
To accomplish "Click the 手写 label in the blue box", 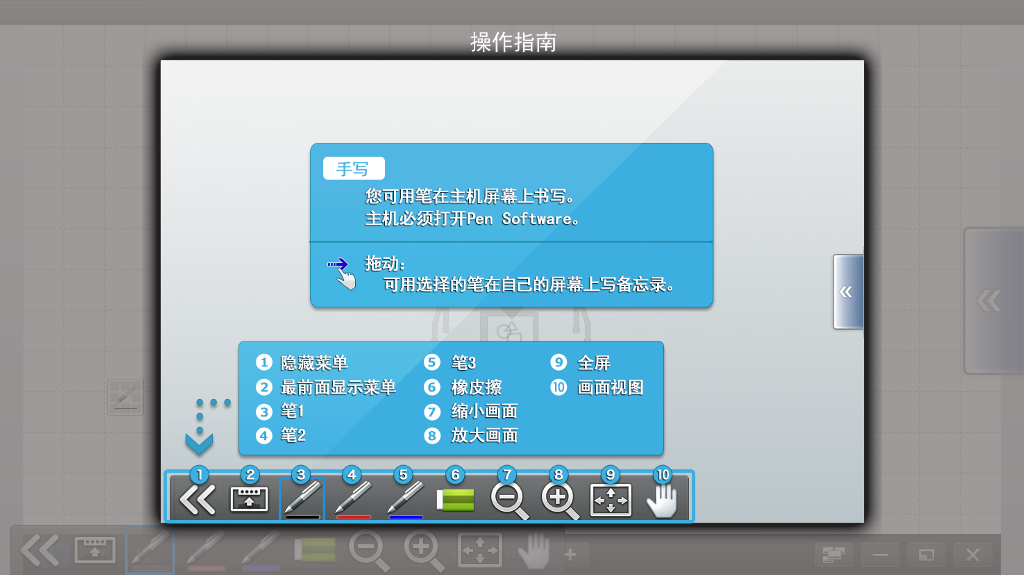I will point(353,169).
